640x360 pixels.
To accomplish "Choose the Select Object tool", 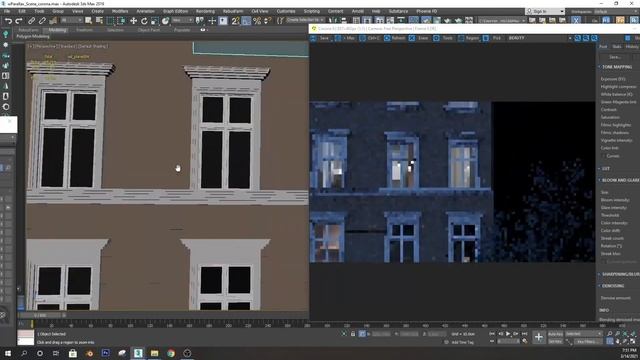I will tap(89, 20).
